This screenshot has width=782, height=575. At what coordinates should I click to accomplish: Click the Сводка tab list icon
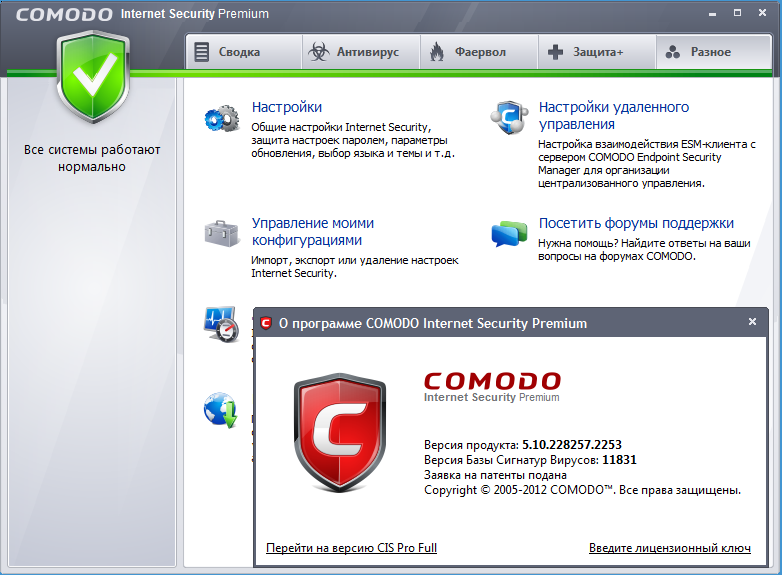point(201,52)
